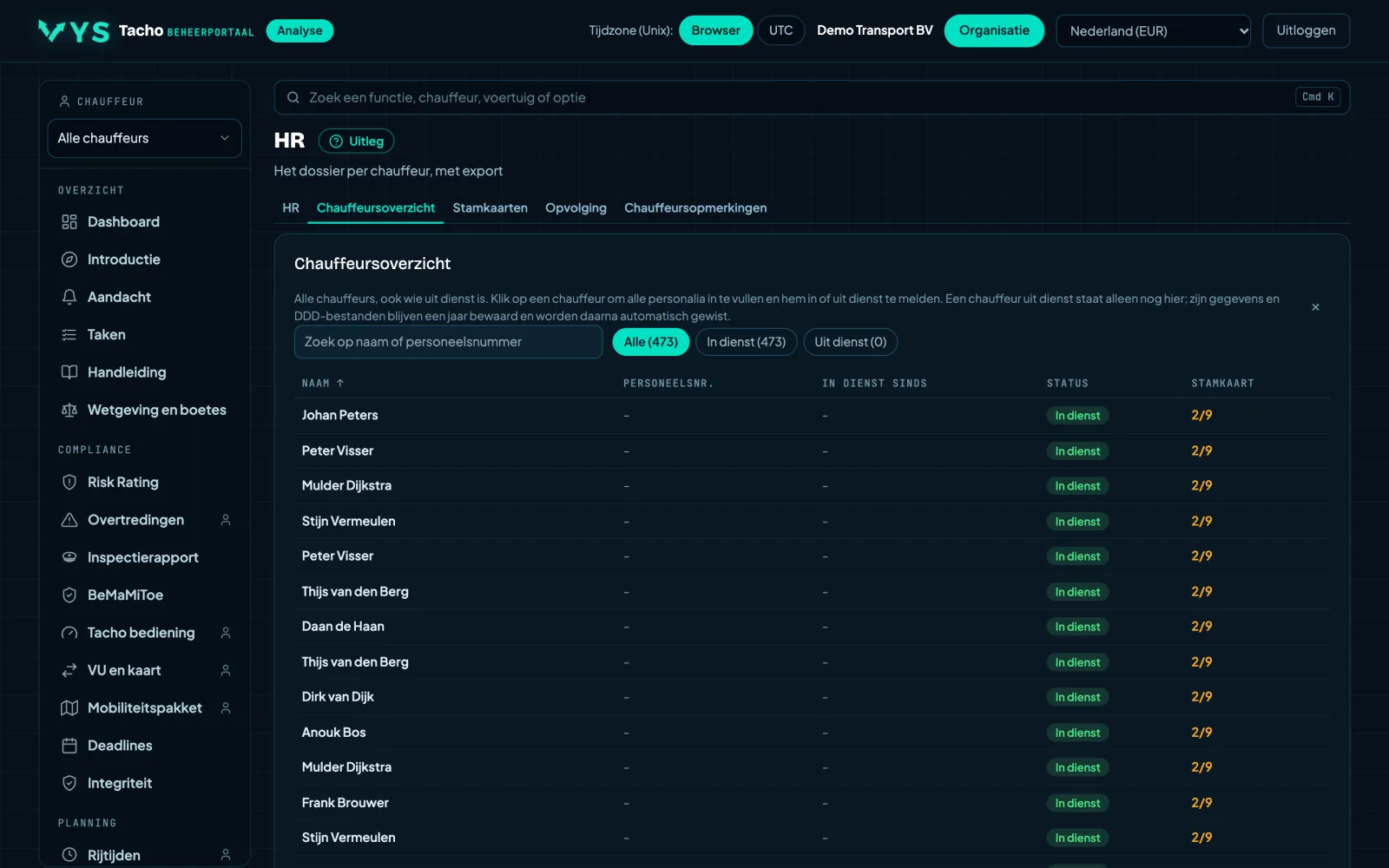Open the HR tab

tap(291, 208)
